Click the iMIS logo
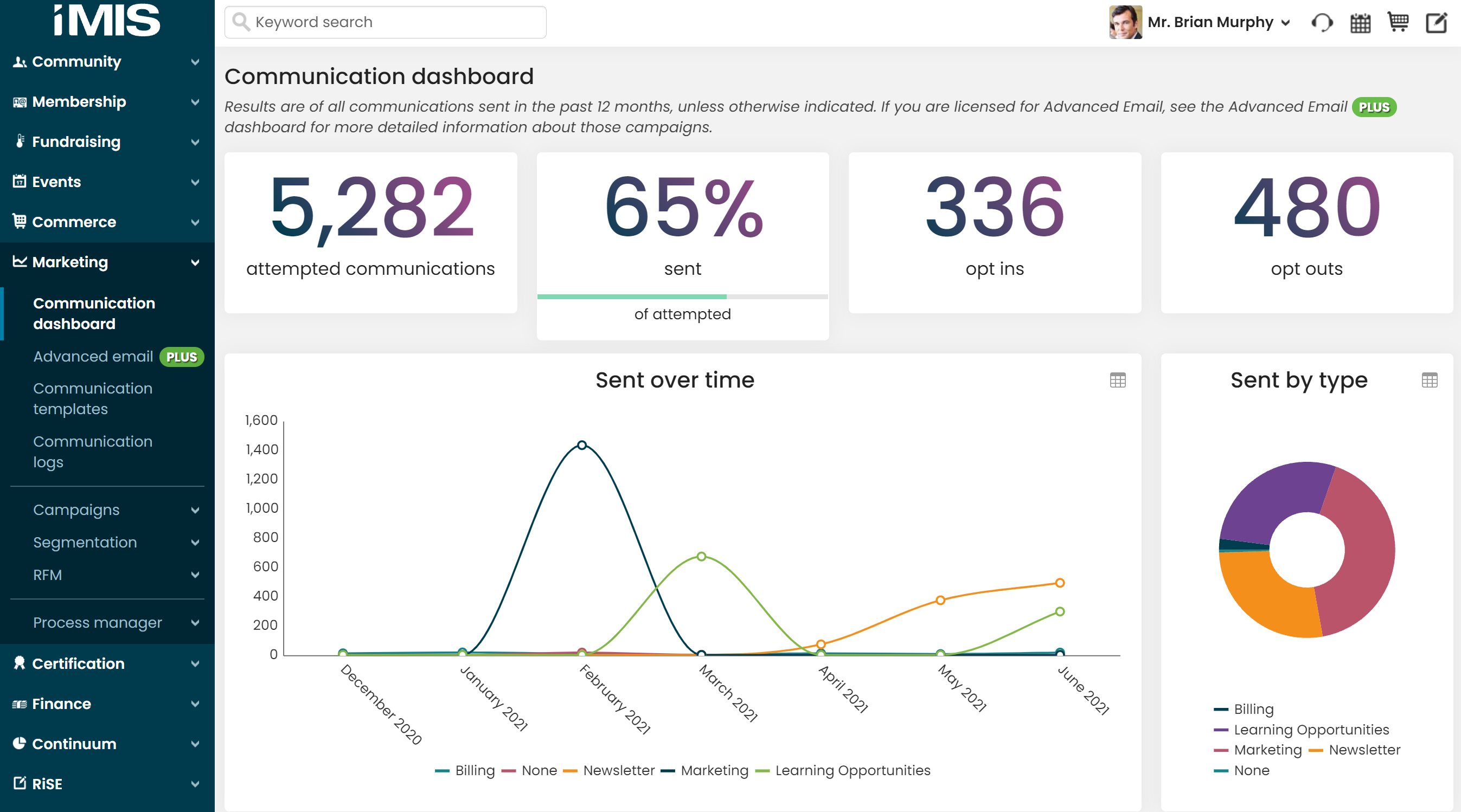1461x812 pixels. point(107,21)
